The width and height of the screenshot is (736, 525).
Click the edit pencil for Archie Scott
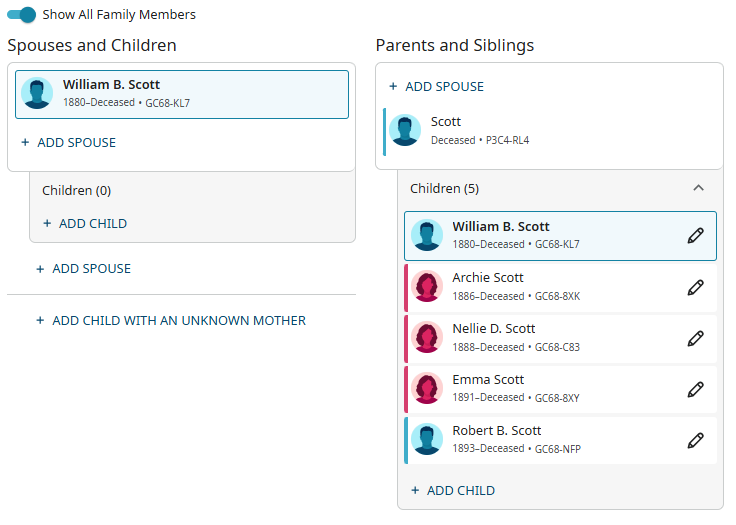coord(696,287)
